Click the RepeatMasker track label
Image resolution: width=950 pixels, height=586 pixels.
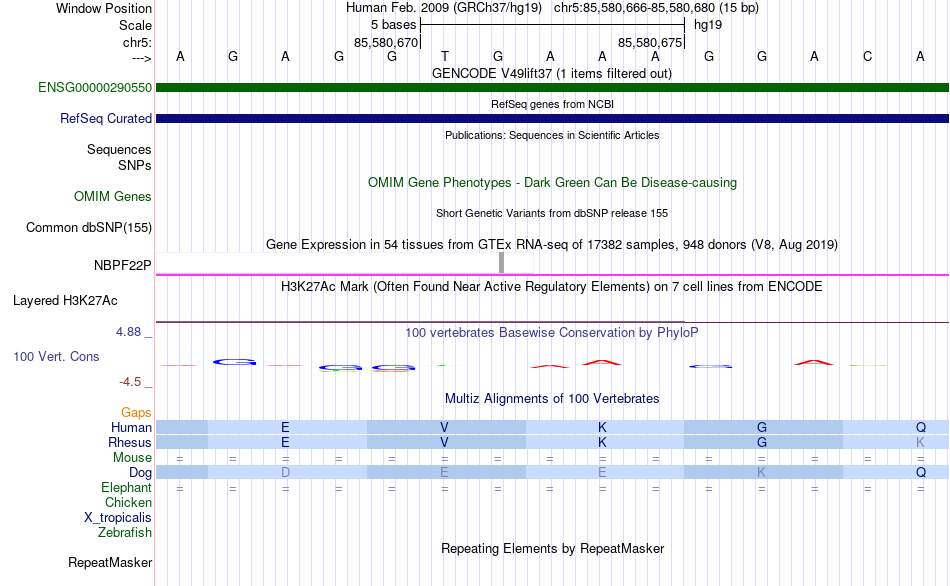coord(110,562)
